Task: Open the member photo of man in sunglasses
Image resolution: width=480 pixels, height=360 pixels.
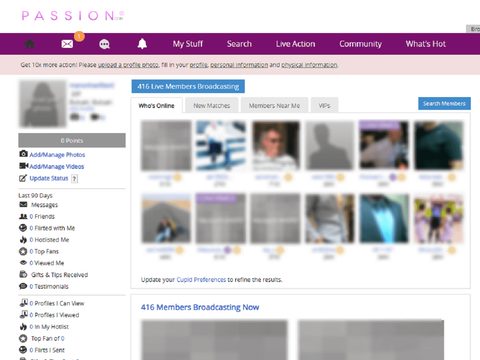Action: click(276, 145)
